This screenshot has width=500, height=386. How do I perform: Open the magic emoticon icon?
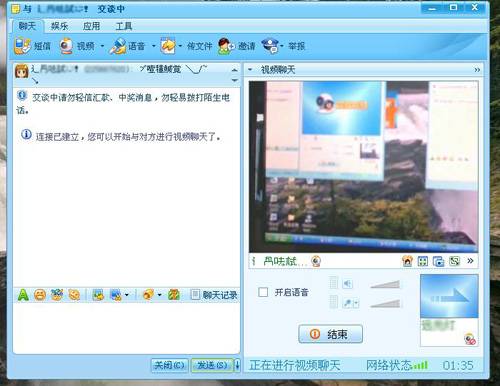(57, 295)
